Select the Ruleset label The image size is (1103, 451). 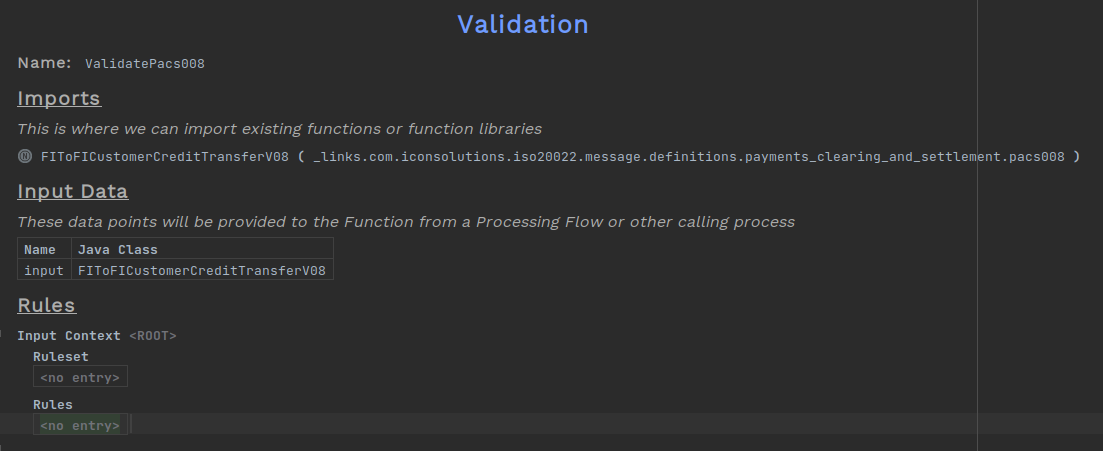point(60,356)
